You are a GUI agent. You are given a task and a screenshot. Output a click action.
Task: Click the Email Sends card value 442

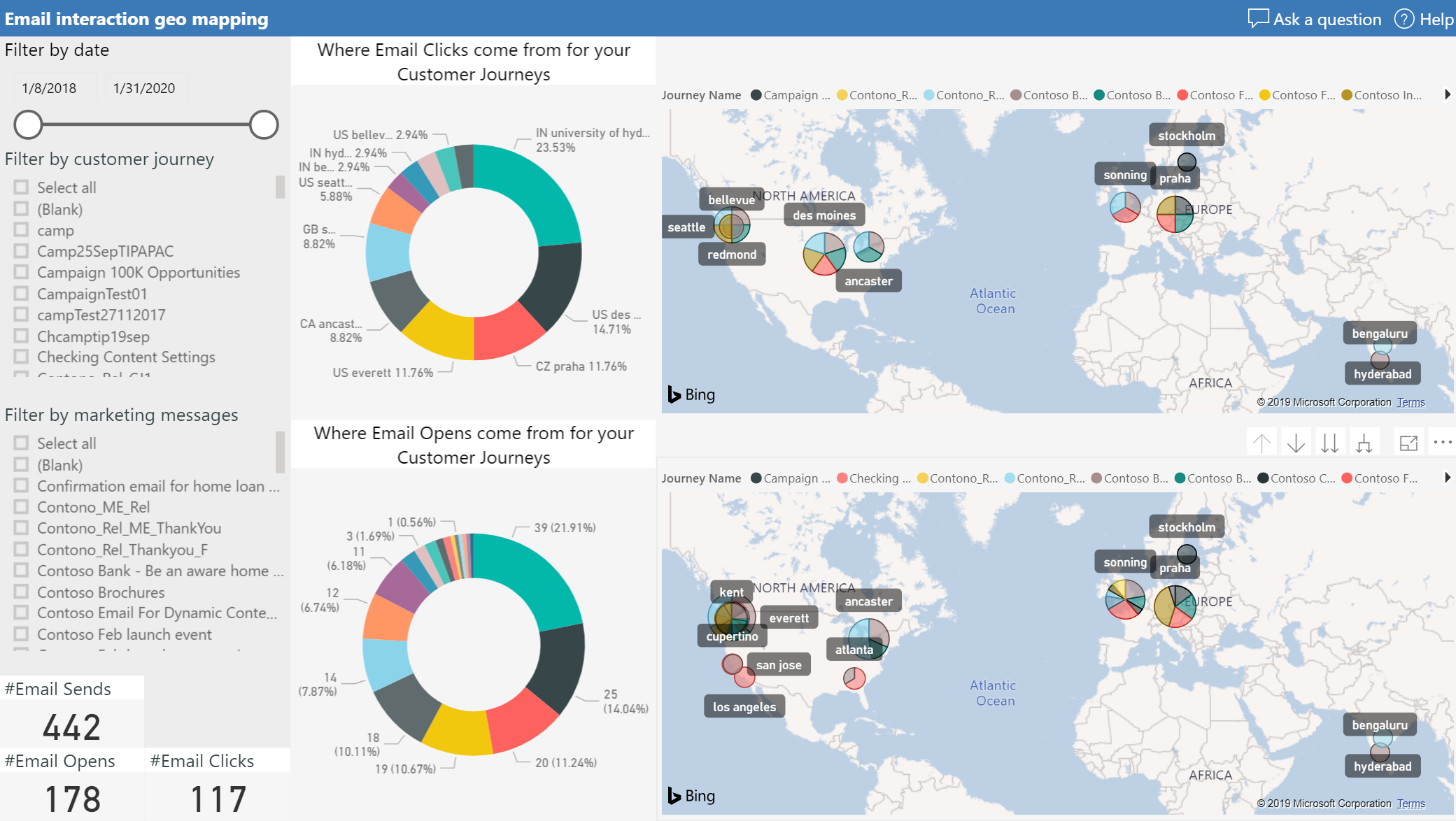[72, 727]
